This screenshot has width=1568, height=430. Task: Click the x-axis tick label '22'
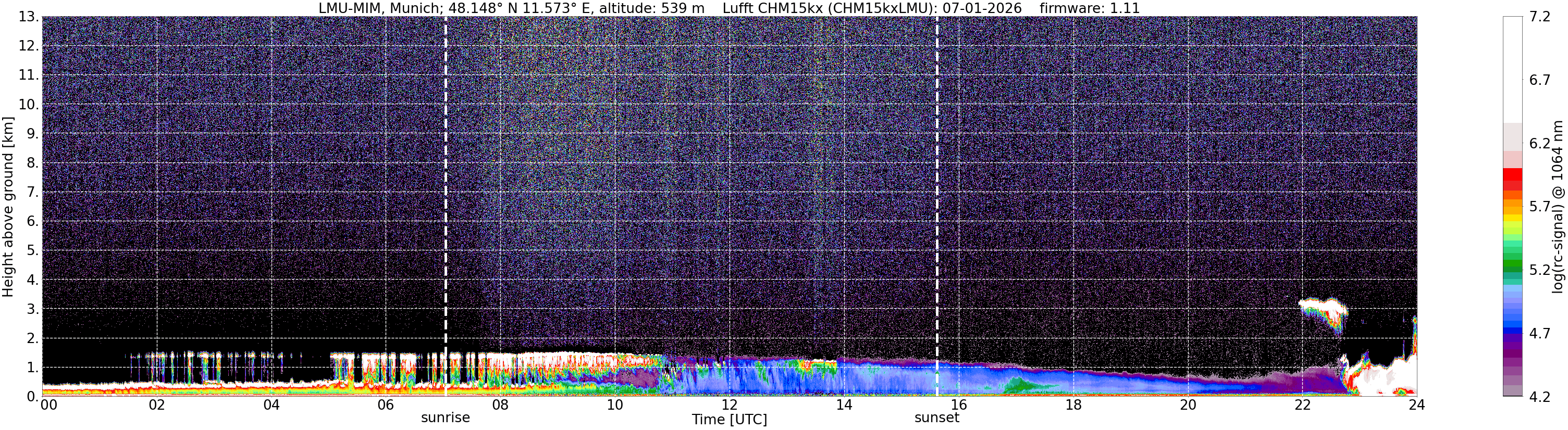click(1302, 405)
